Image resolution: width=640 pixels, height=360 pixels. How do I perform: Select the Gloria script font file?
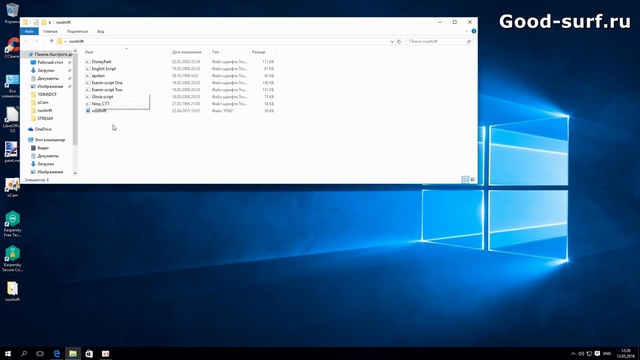coord(102,97)
